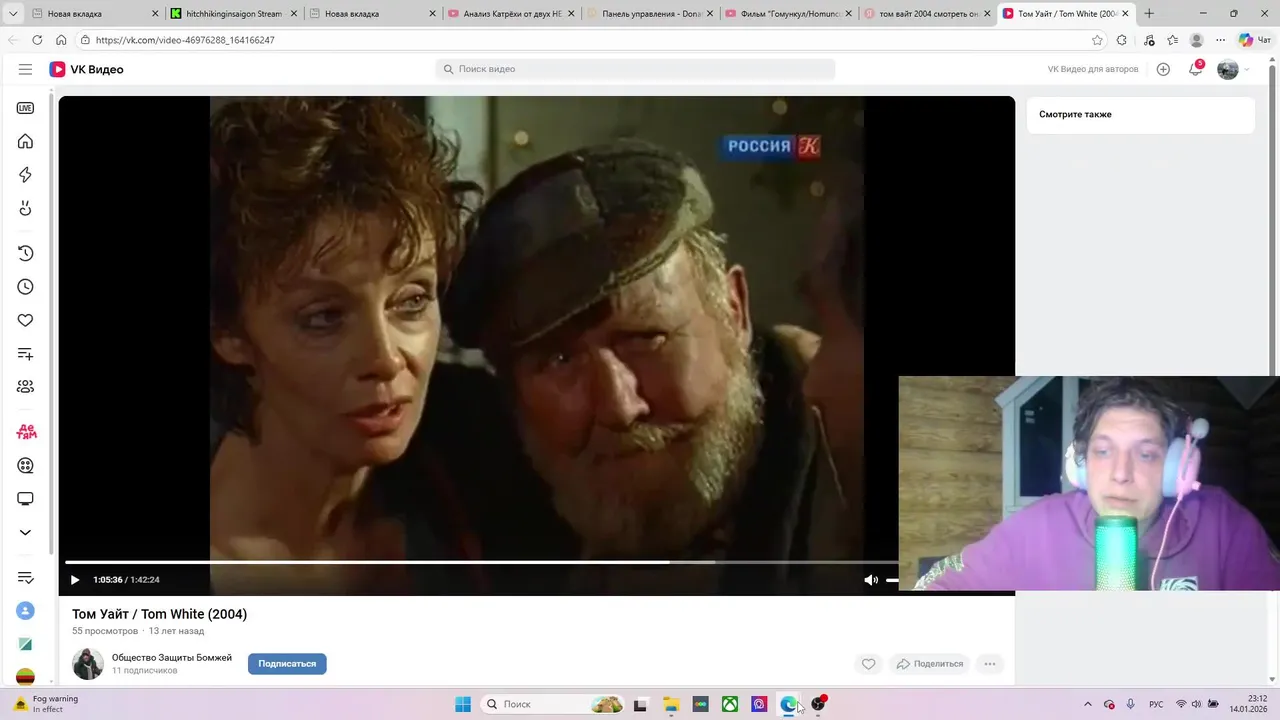Open the pink Детям kids section
The width and height of the screenshot is (1280, 720).
click(x=26, y=432)
